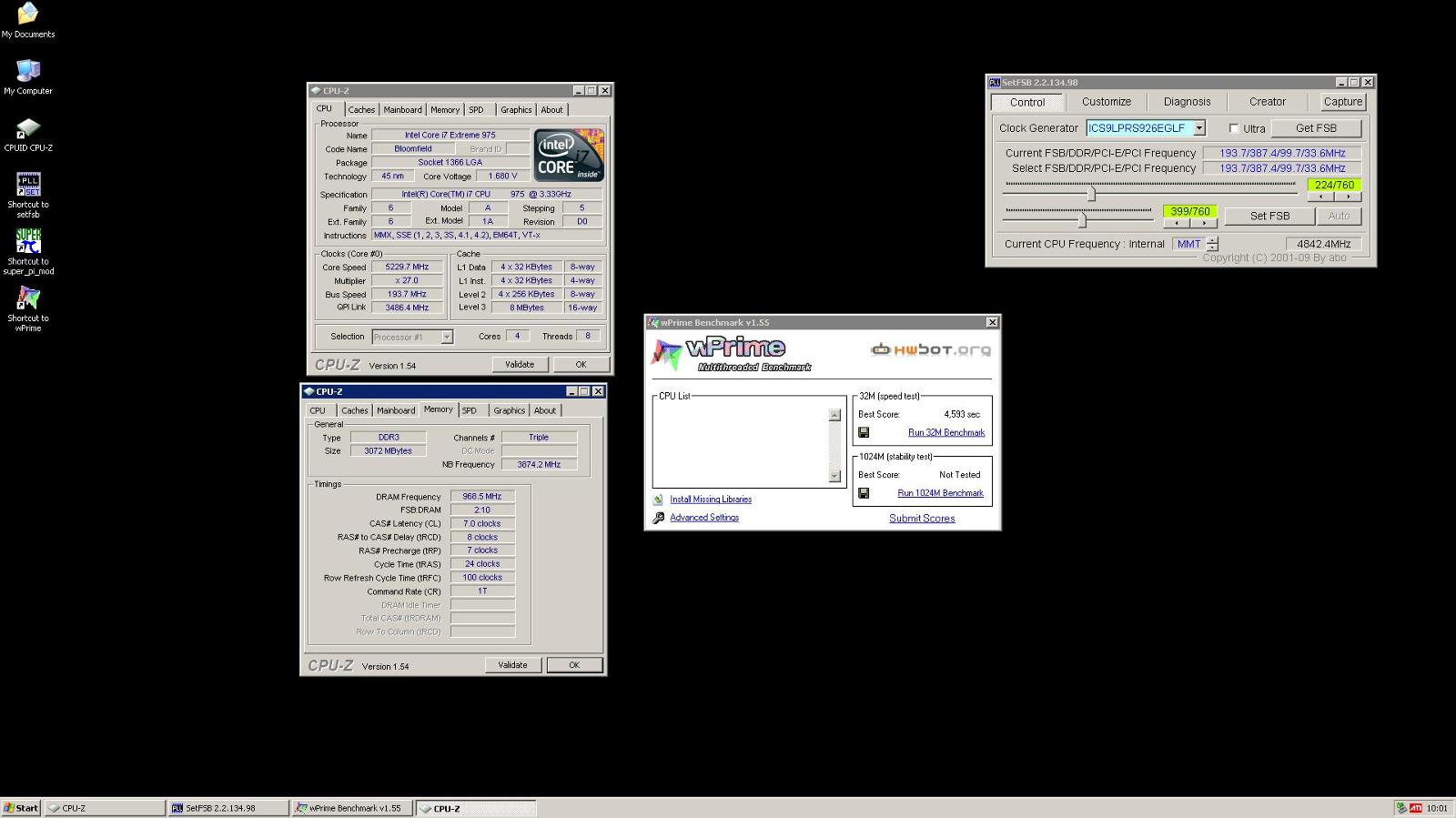Open the Windows Start button
The width and height of the screenshot is (1456, 818).
pyautogui.click(x=21, y=808)
